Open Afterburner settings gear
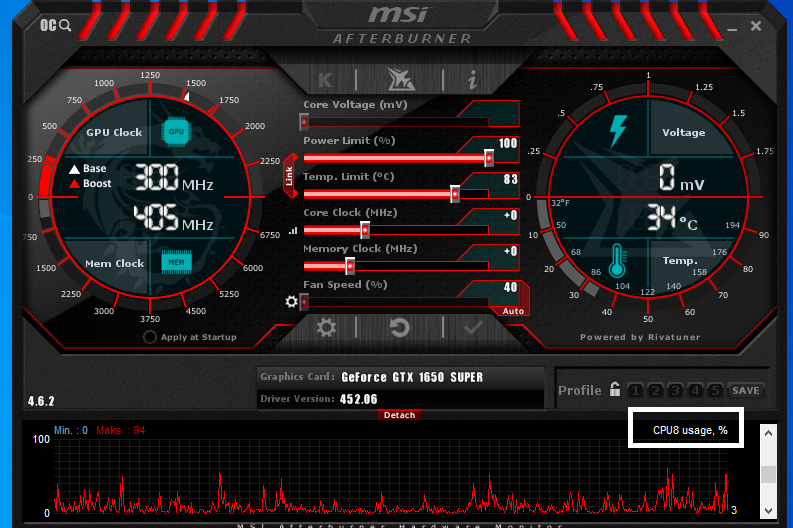 tap(326, 328)
